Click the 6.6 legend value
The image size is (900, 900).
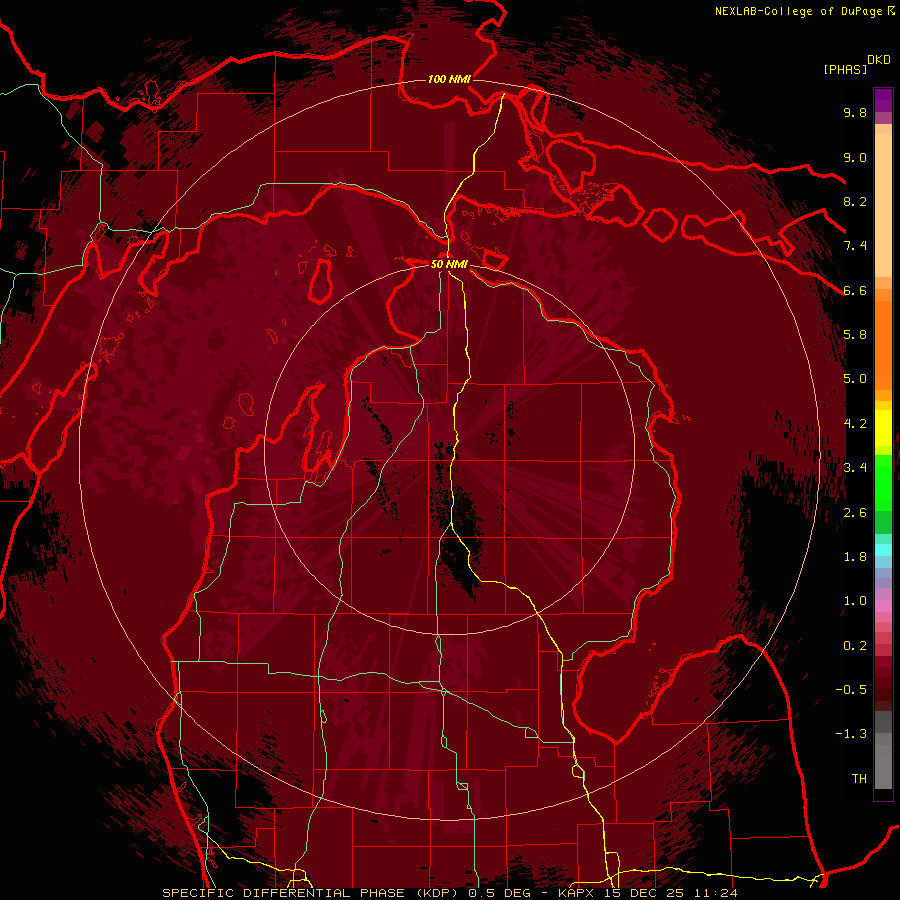click(x=855, y=290)
